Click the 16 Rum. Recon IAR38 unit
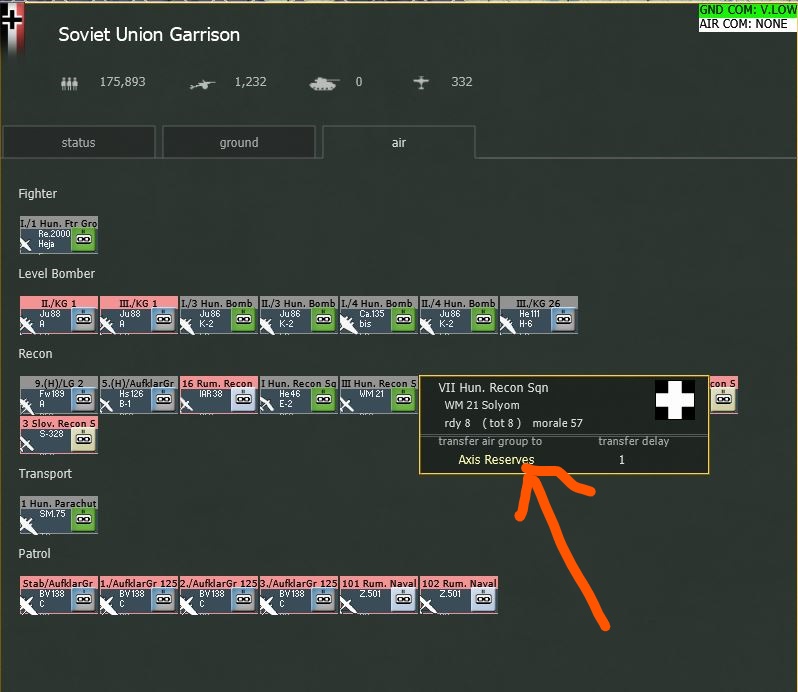The width and height of the screenshot is (798, 692). point(219,395)
